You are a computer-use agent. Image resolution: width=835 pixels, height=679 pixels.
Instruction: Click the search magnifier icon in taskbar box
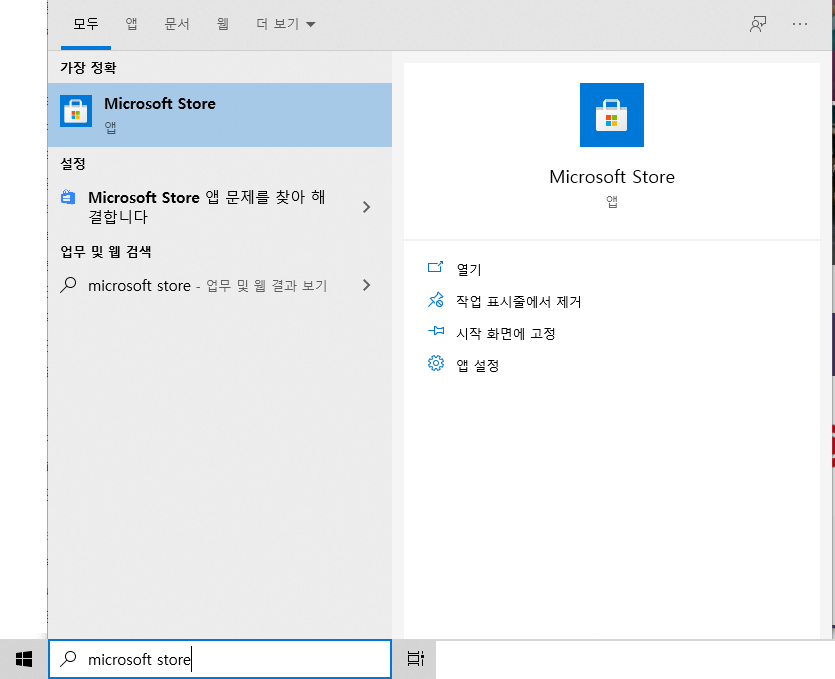click(68, 659)
